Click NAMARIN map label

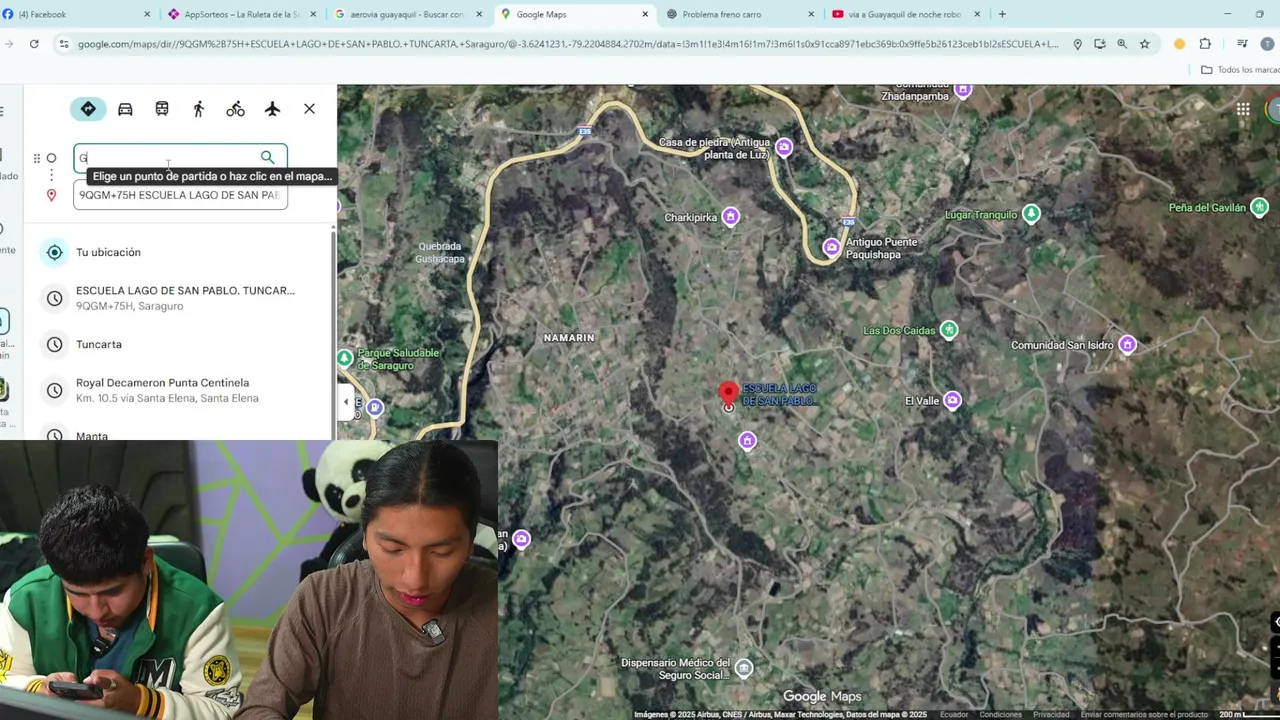(x=569, y=338)
